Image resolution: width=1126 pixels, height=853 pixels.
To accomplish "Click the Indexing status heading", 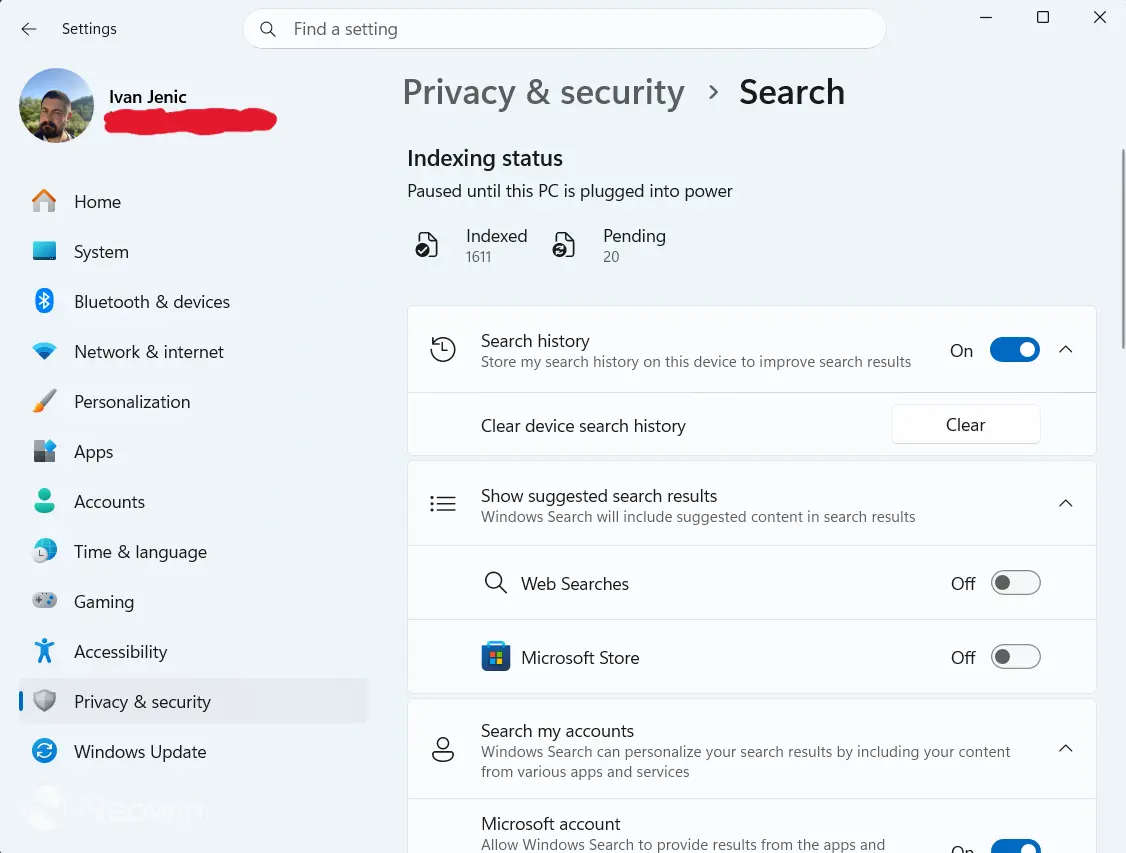I will (485, 158).
